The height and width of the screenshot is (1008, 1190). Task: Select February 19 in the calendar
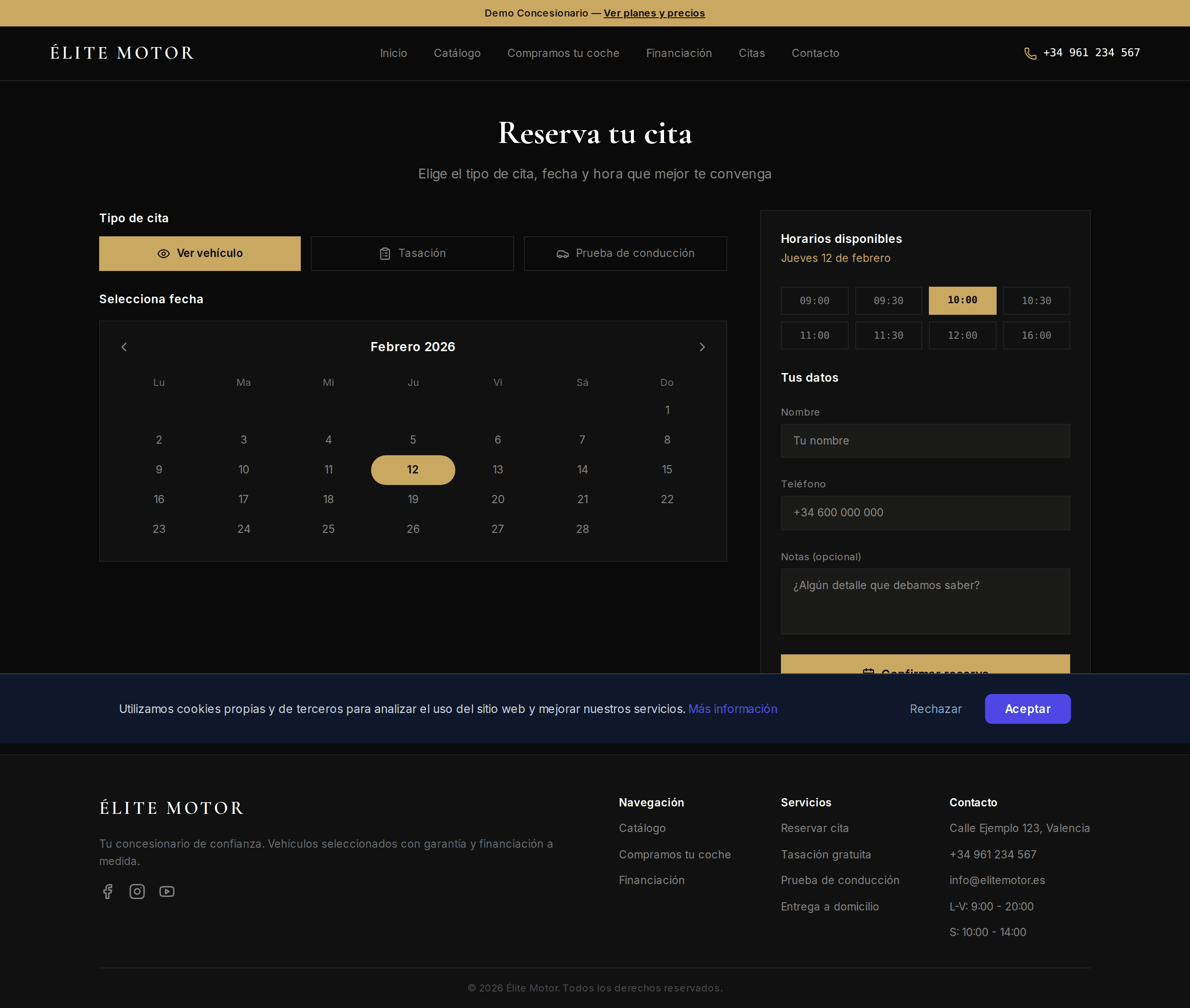(x=413, y=499)
